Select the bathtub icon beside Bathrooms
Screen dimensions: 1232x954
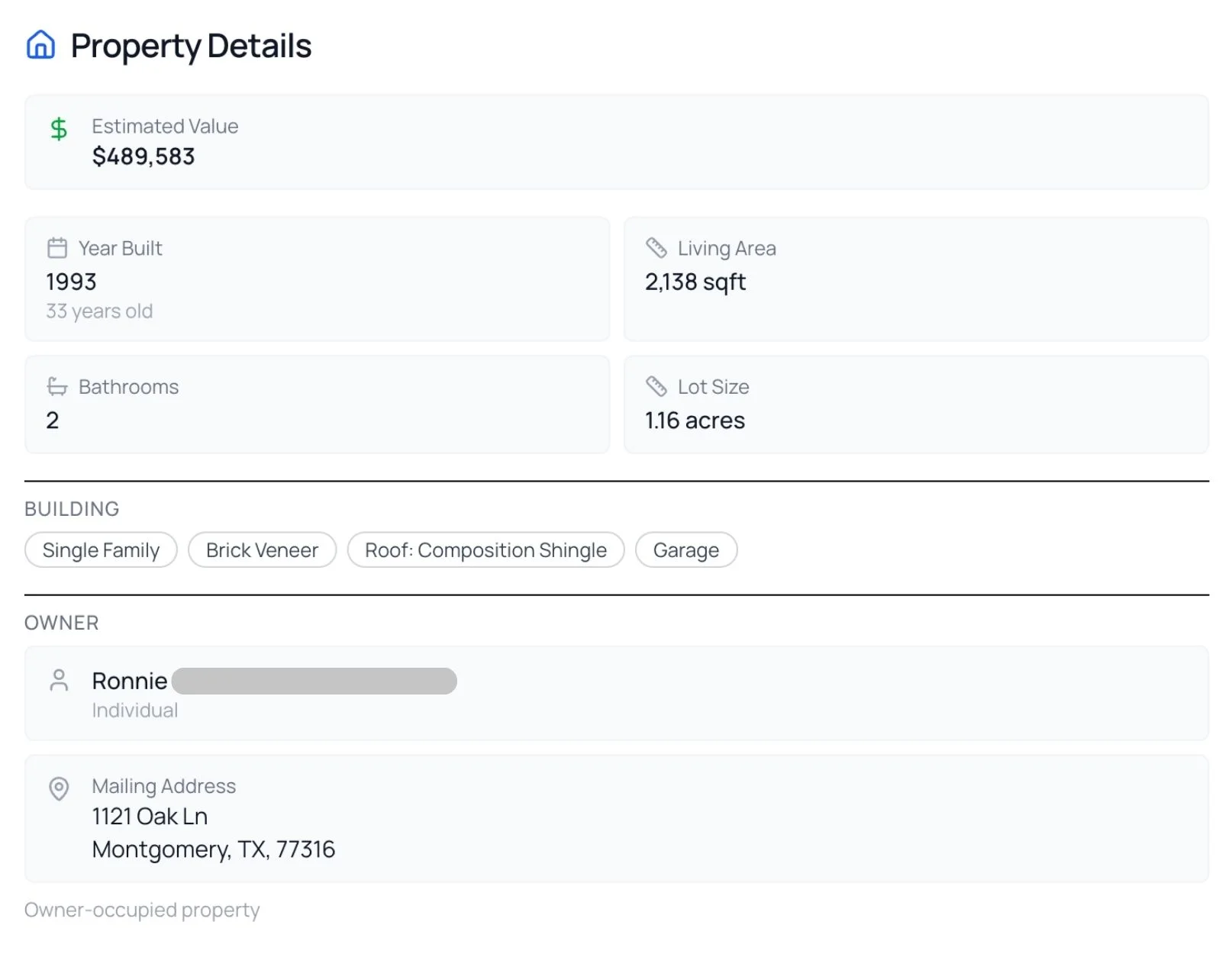(x=57, y=386)
